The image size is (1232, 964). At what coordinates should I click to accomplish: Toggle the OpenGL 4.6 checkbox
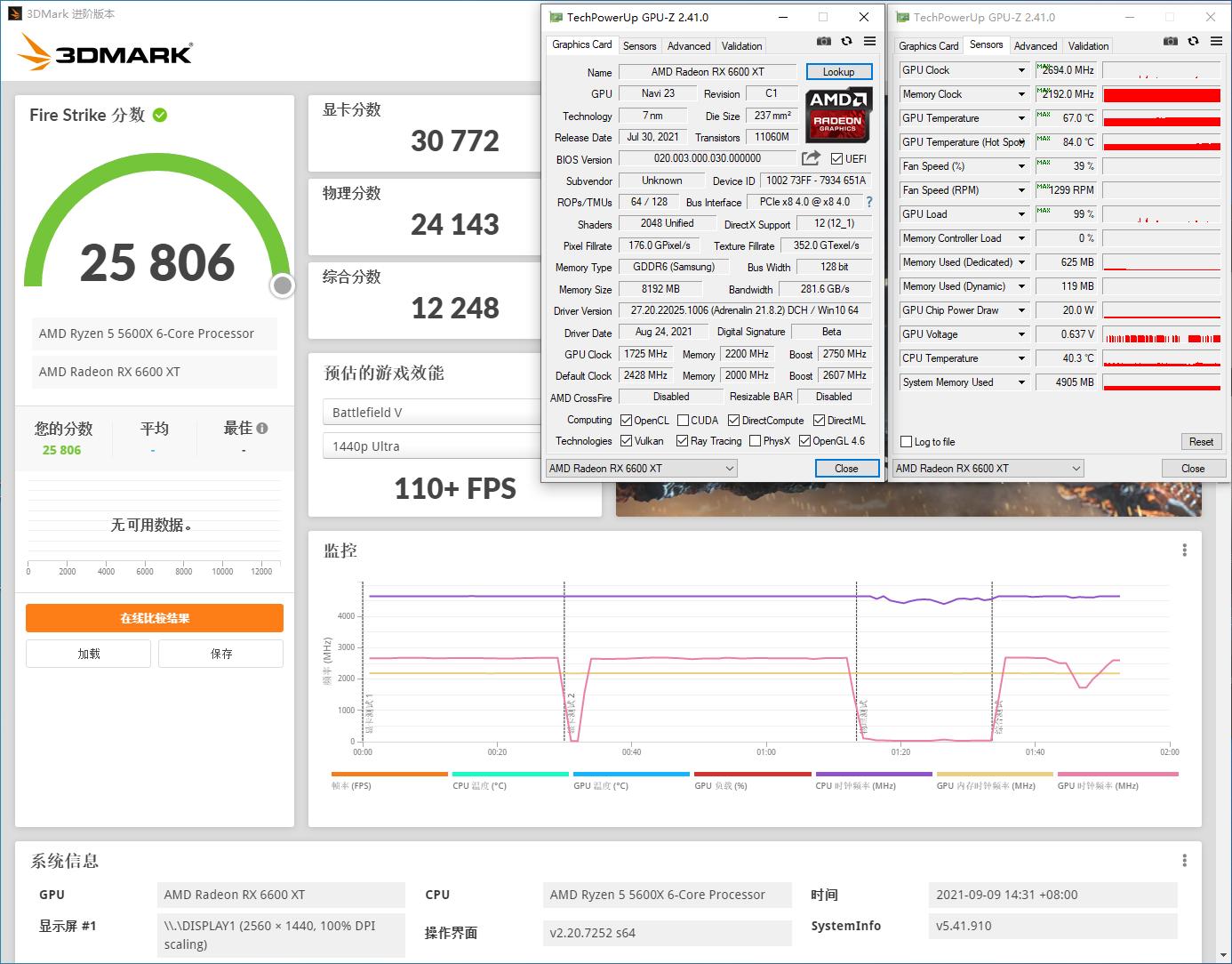pyautogui.click(x=804, y=441)
